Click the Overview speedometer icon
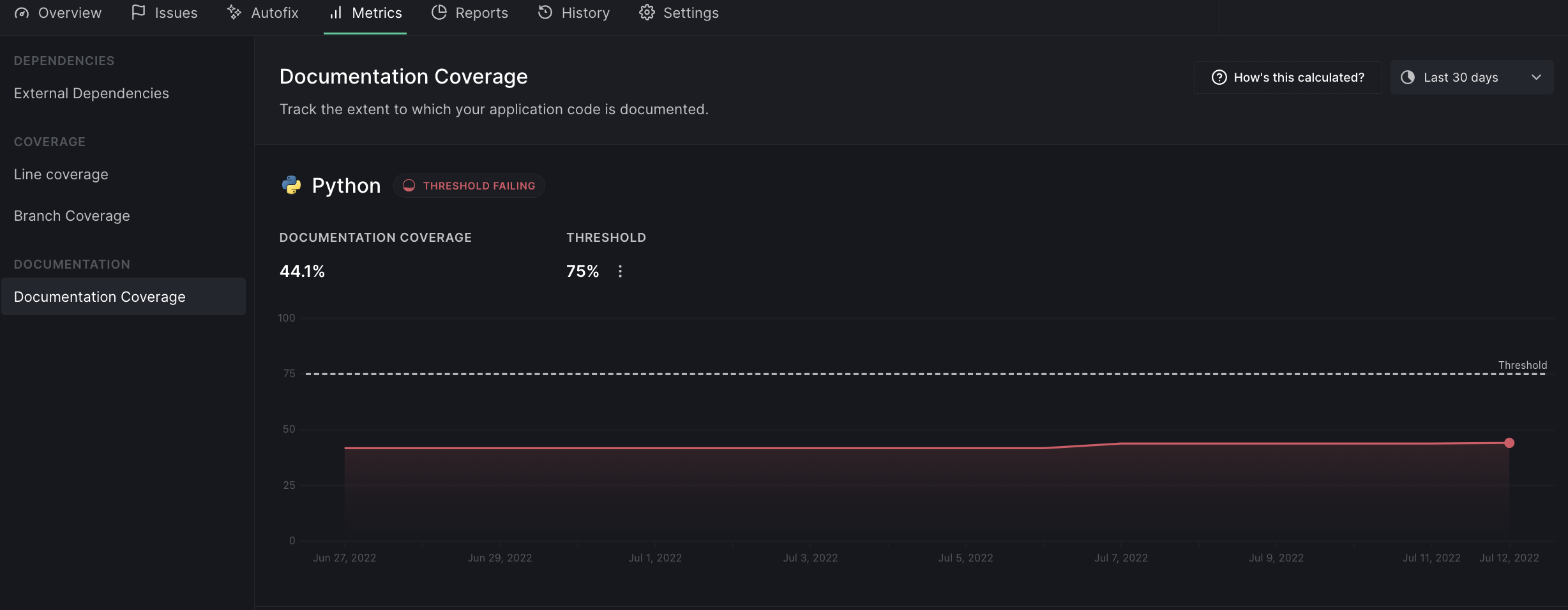Viewport: 1568px width, 610px height. (22, 12)
